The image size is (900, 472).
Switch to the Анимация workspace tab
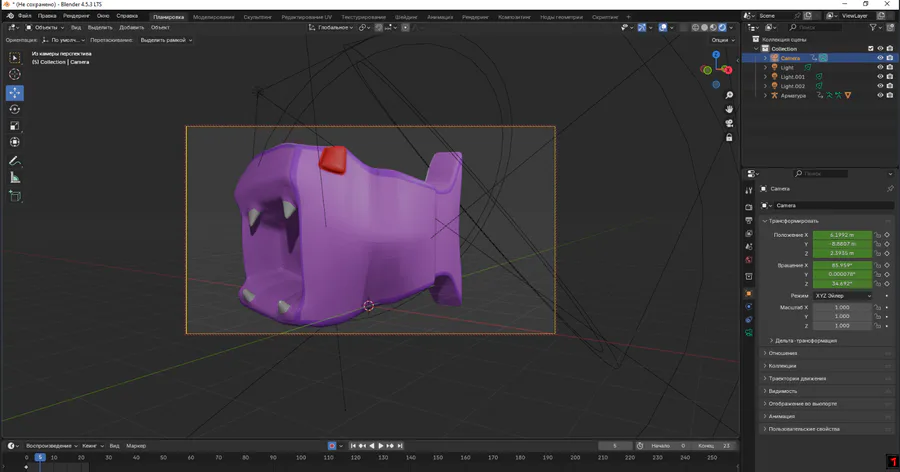[440, 17]
